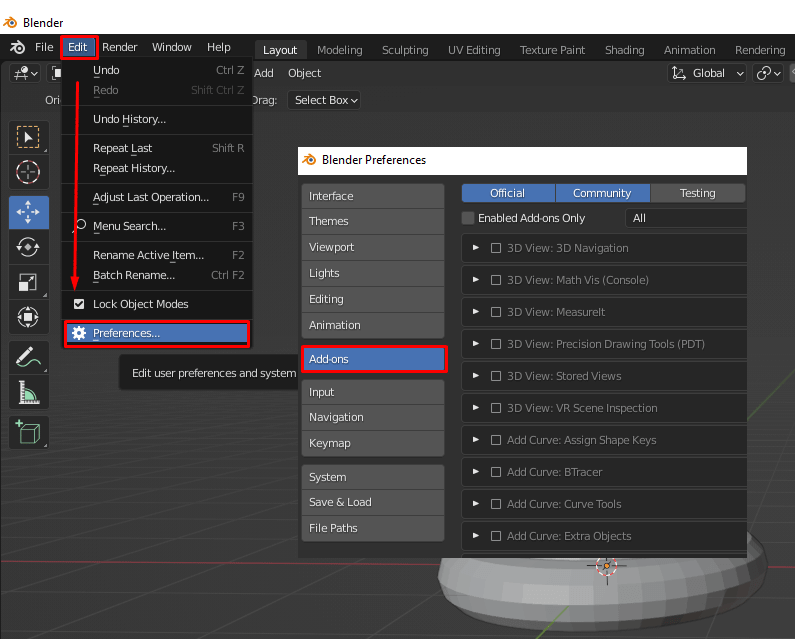795x639 pixels.
Task: Select the Select Box tool icon
Action: [x=28, y=138]
